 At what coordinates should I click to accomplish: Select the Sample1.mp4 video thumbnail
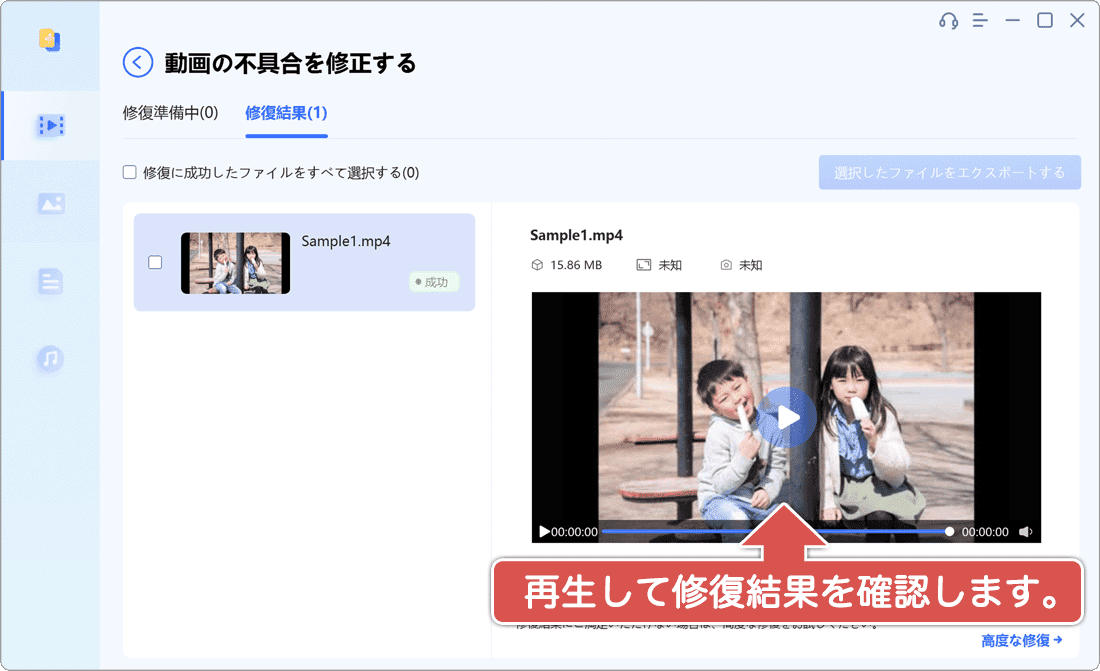(x=235, y=262)
